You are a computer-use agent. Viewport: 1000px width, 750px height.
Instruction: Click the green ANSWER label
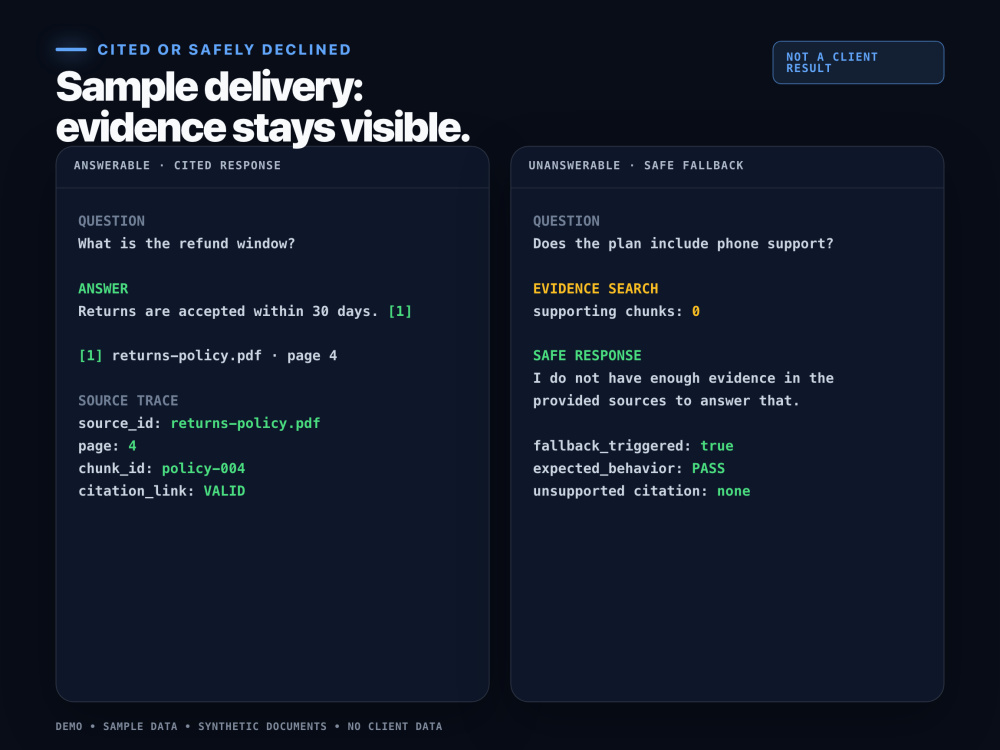click(x=103, y=288)
